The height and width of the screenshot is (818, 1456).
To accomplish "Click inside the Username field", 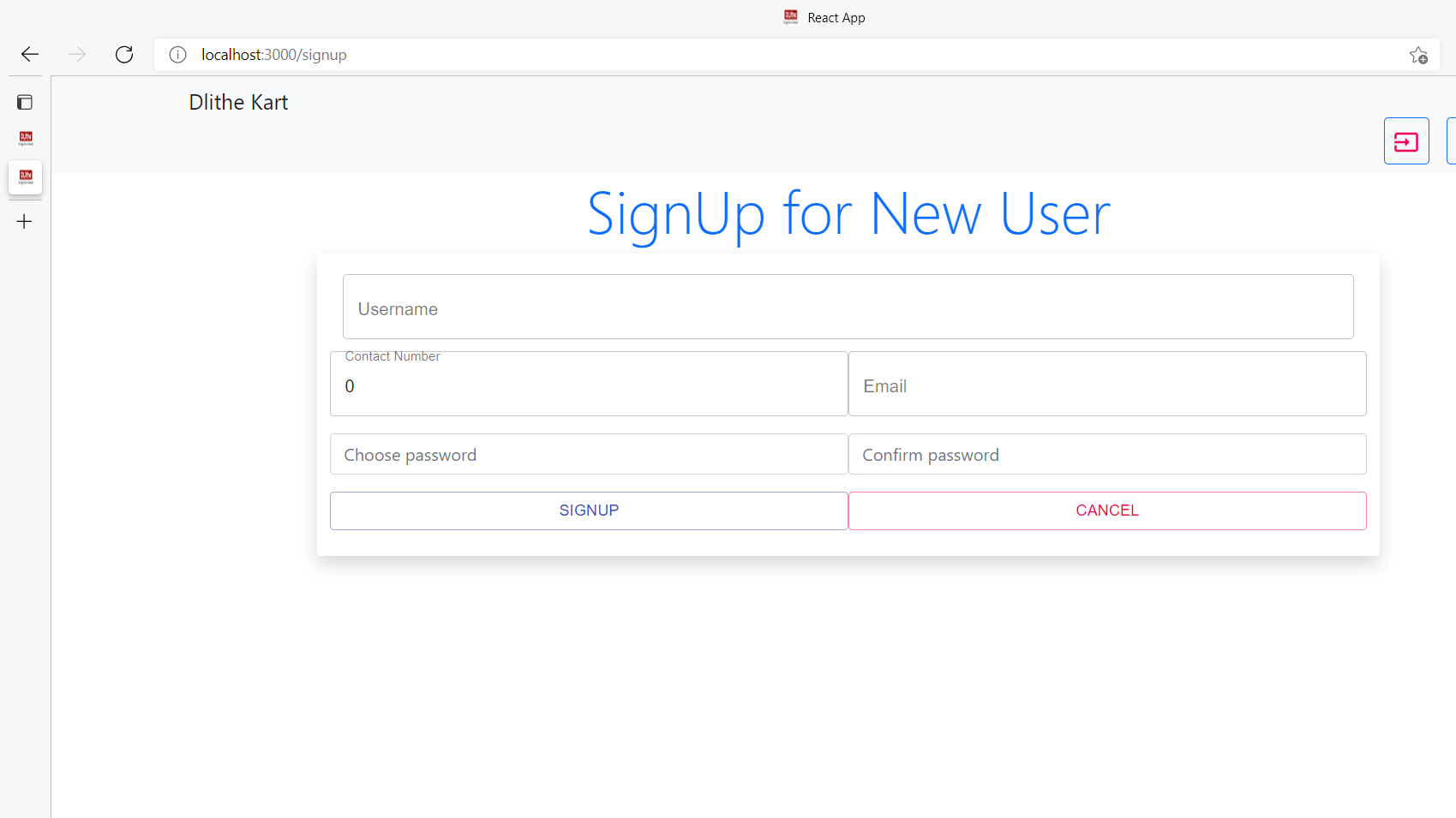I will click(848, 307).
